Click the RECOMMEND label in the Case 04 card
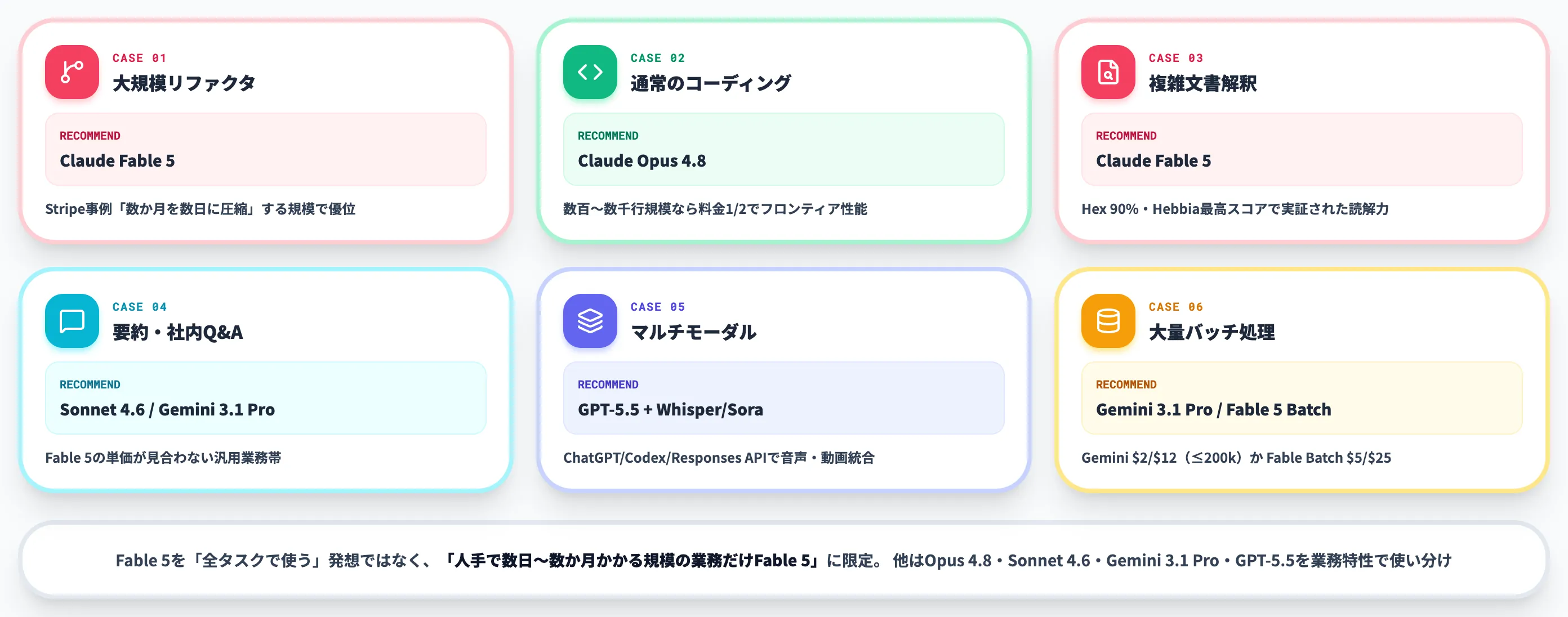The width and height of the screenshot is (1568, 617). (x=90, y=384)
